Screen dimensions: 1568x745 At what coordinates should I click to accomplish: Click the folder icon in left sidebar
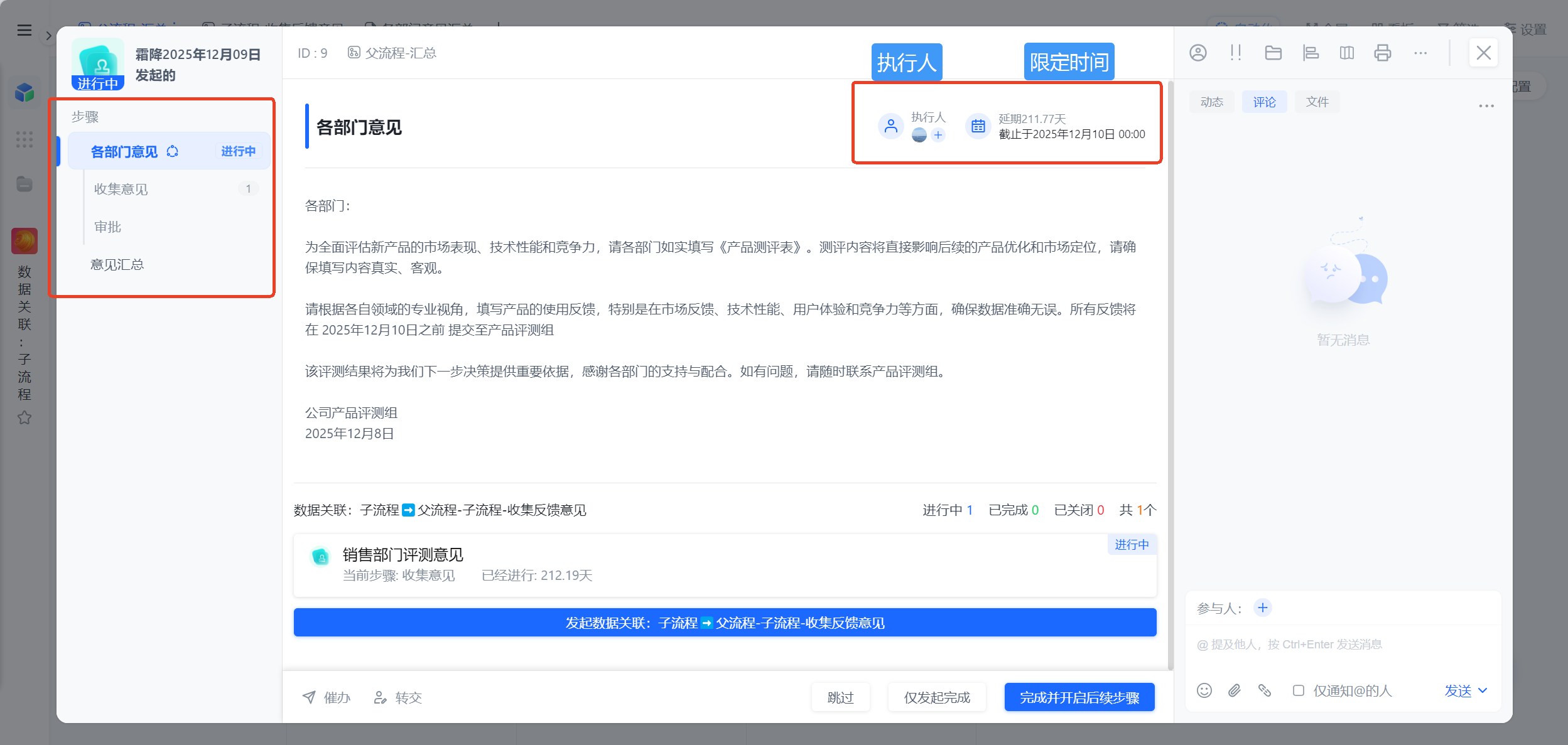point(24,184)
